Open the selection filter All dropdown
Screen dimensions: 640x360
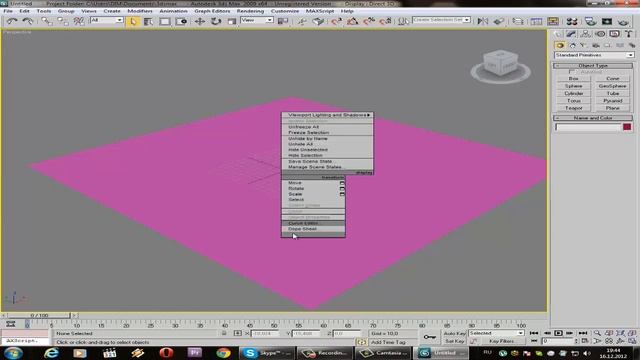pyautogui.click(x=107, y=20)
